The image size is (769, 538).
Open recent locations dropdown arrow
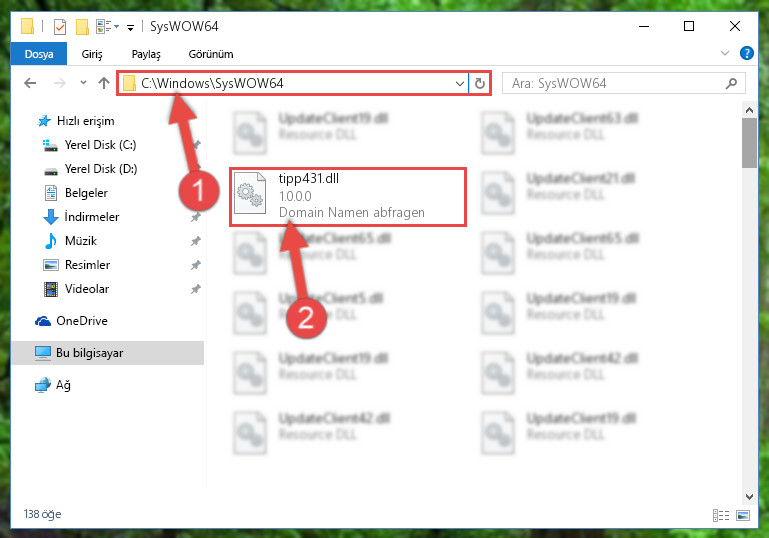click(83, 82)
